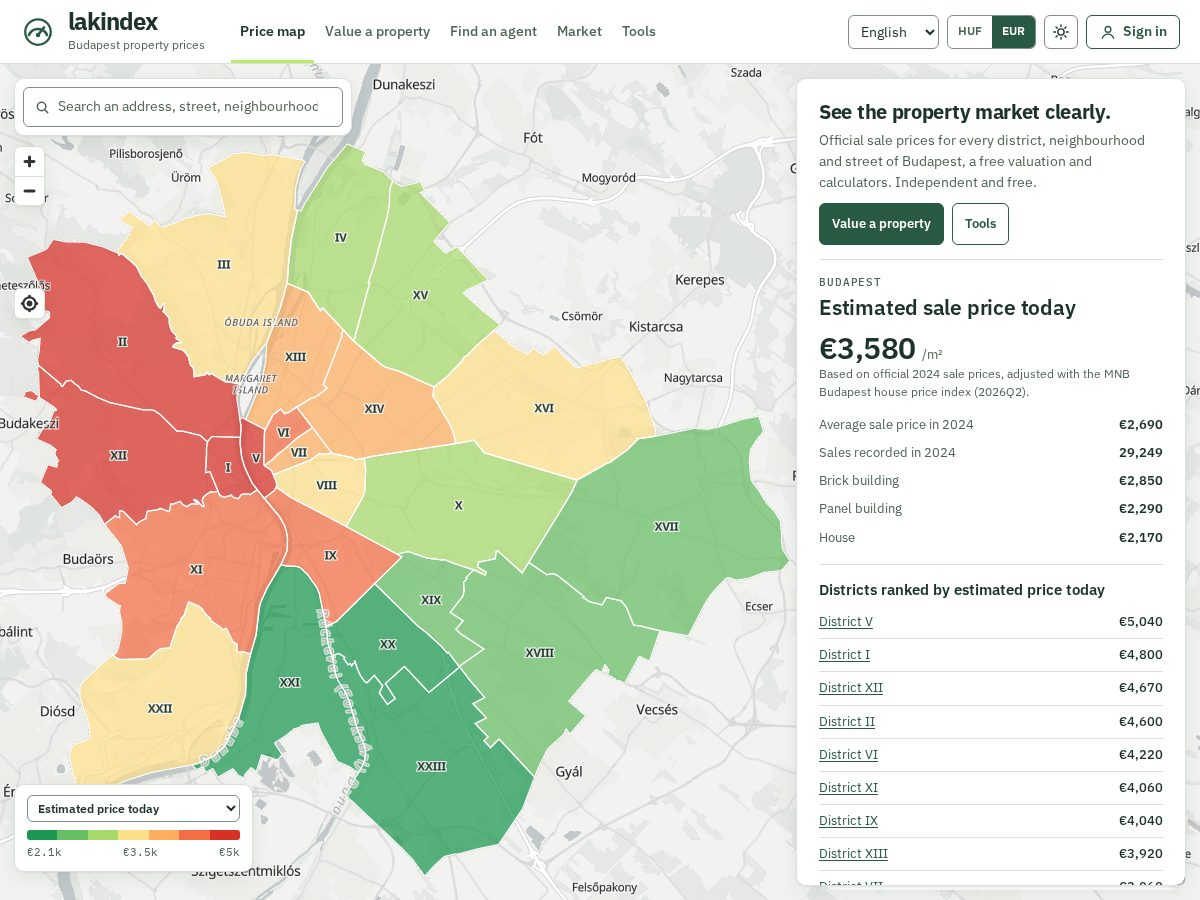Select the Market menu item
The width and height of the screenshot is (1200, 900).
[579, 32]
